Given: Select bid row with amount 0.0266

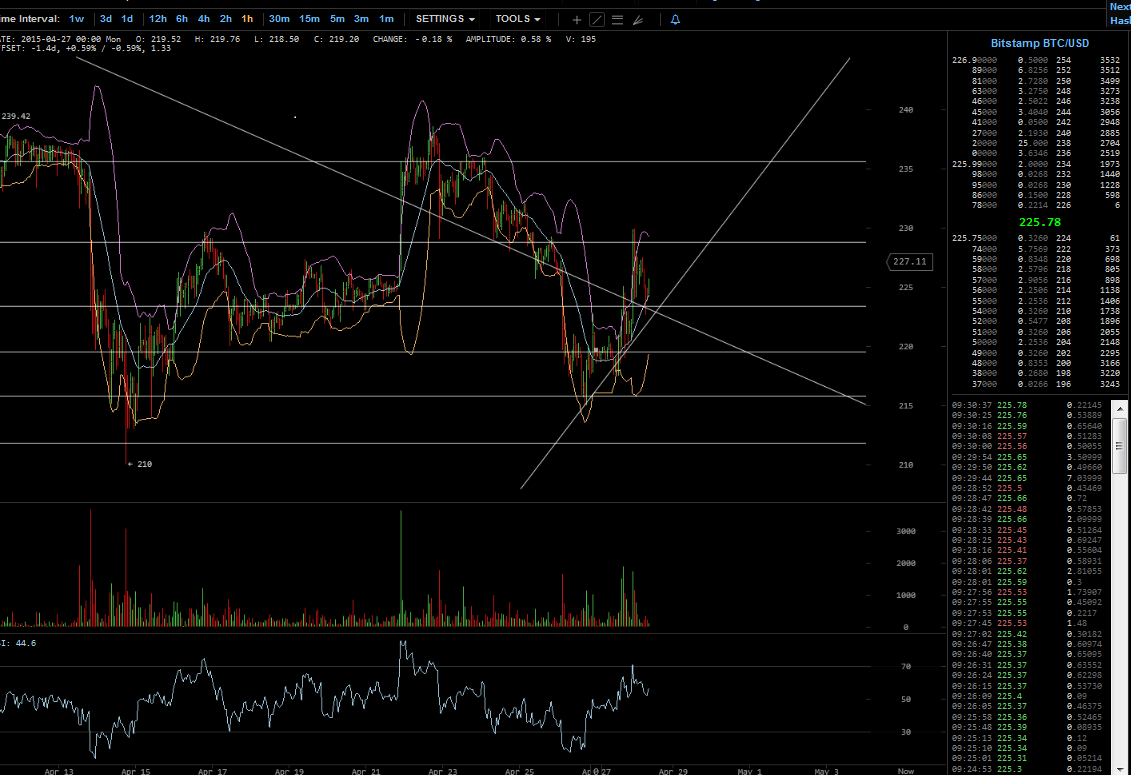Looking at the screenshot, I should point(1036,384).
